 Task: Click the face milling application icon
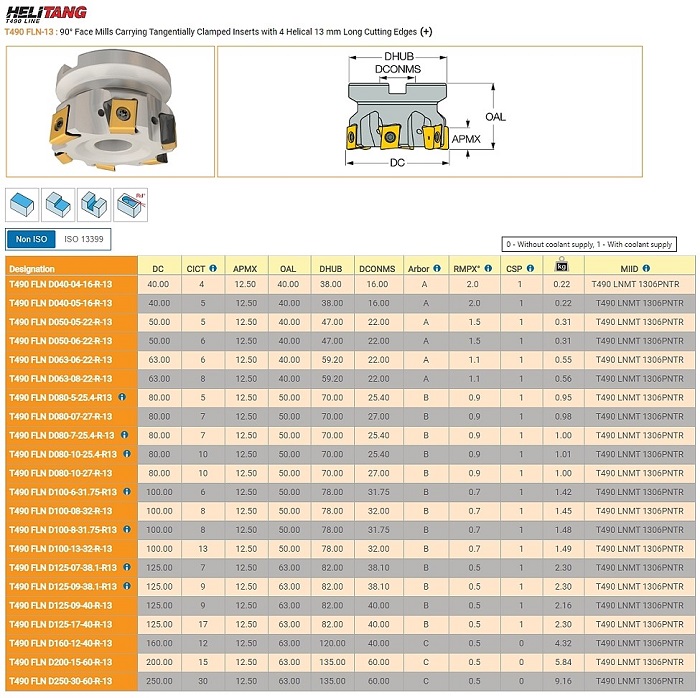(22, 205)
